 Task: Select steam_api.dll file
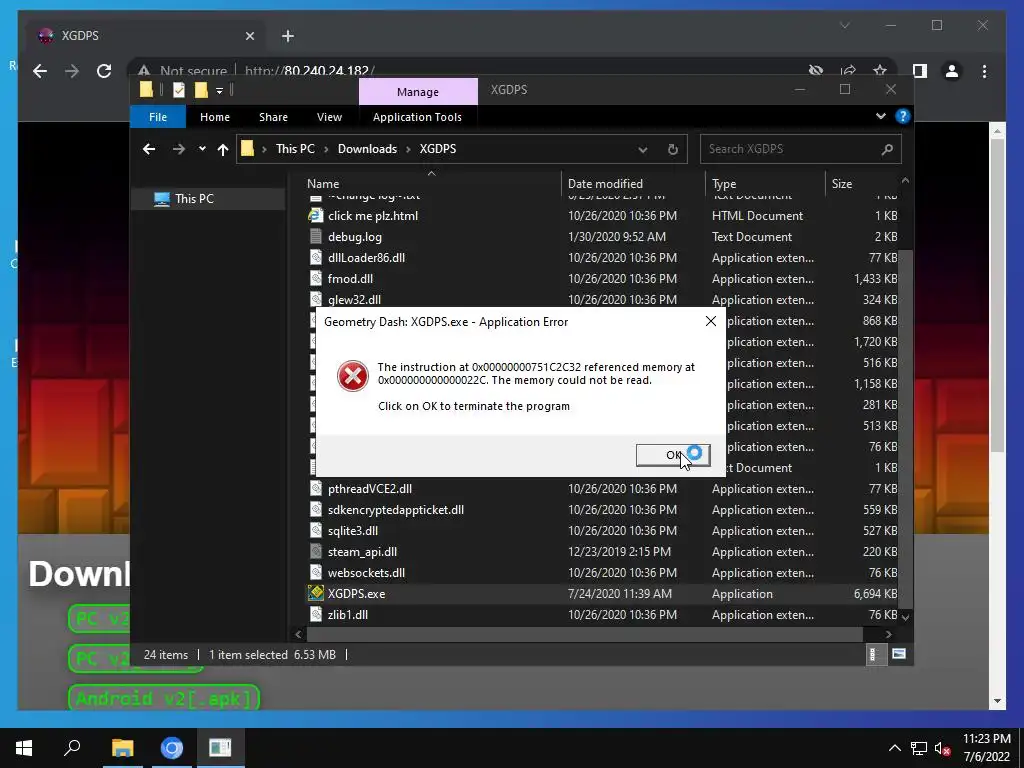(x=362, y=551)
